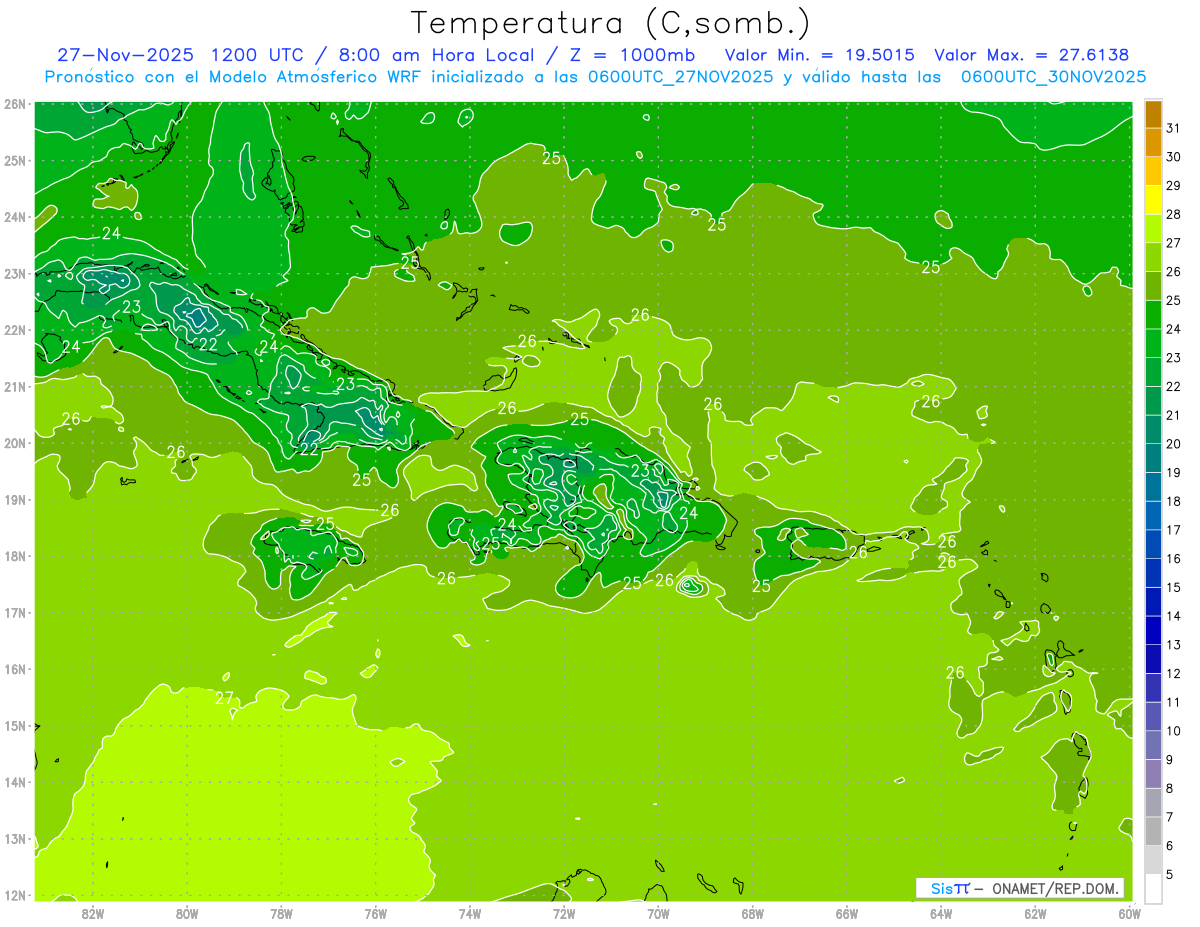Click the "80W" longitude axis label
Screen dimensions: 1200x927
point(186,913)
